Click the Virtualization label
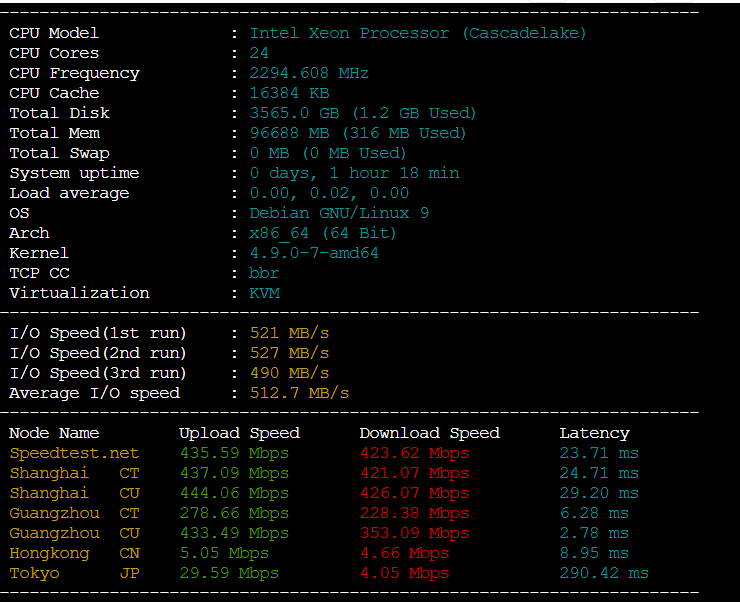740x602 pixels. (79, 293)
